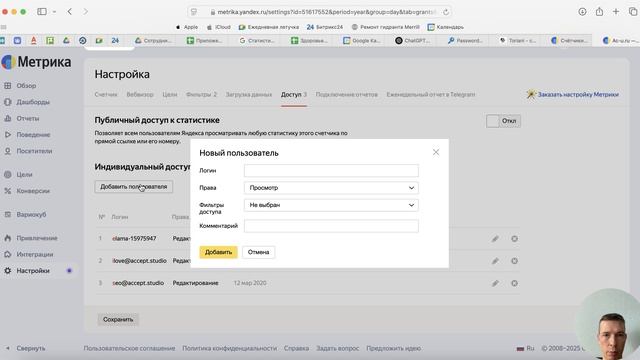The width and height of the screenshot is (640, 360).
Task: Switch to the Вебвизор tab
Action: coord(140,94)
